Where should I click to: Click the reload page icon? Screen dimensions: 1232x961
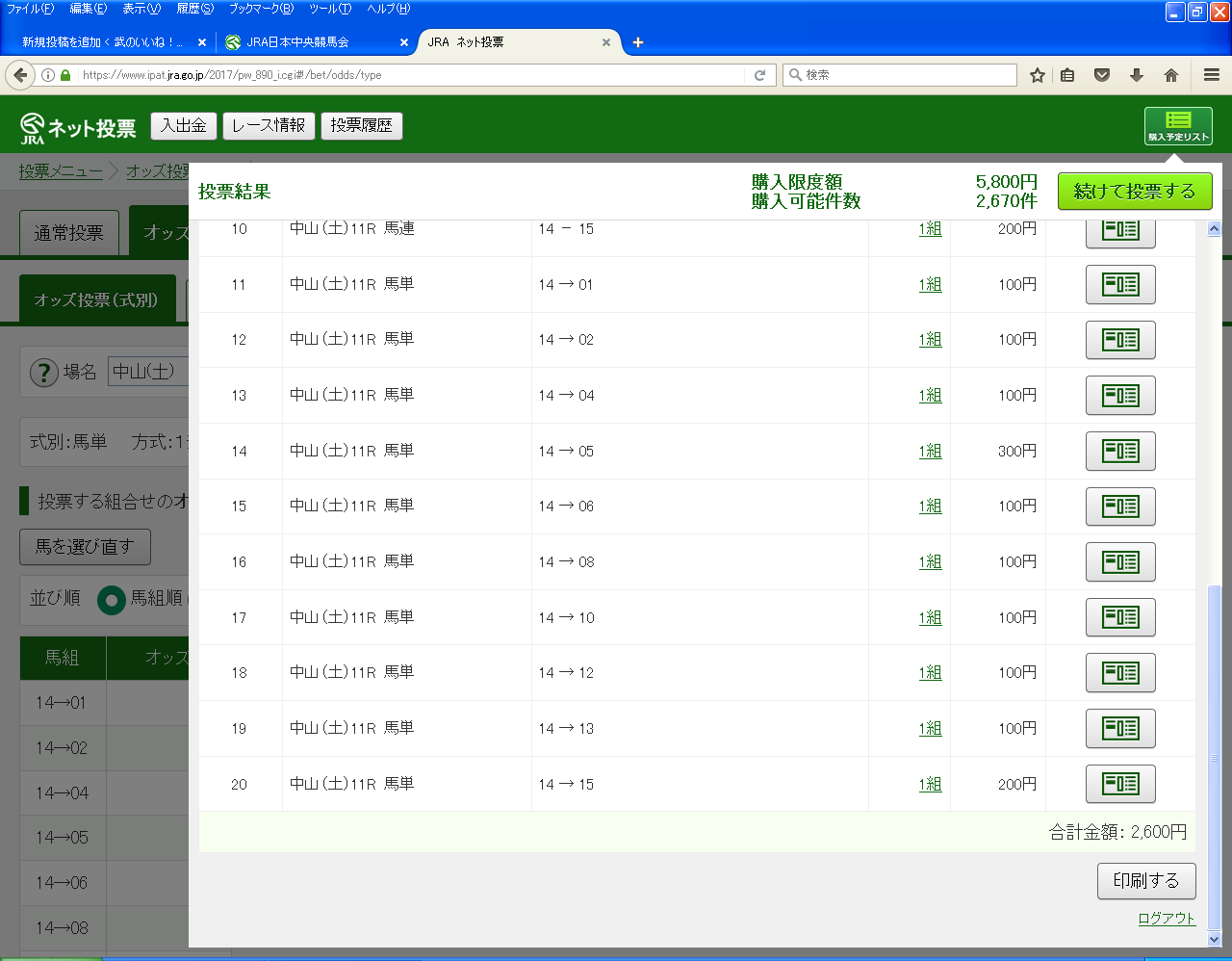coord(759,75)
